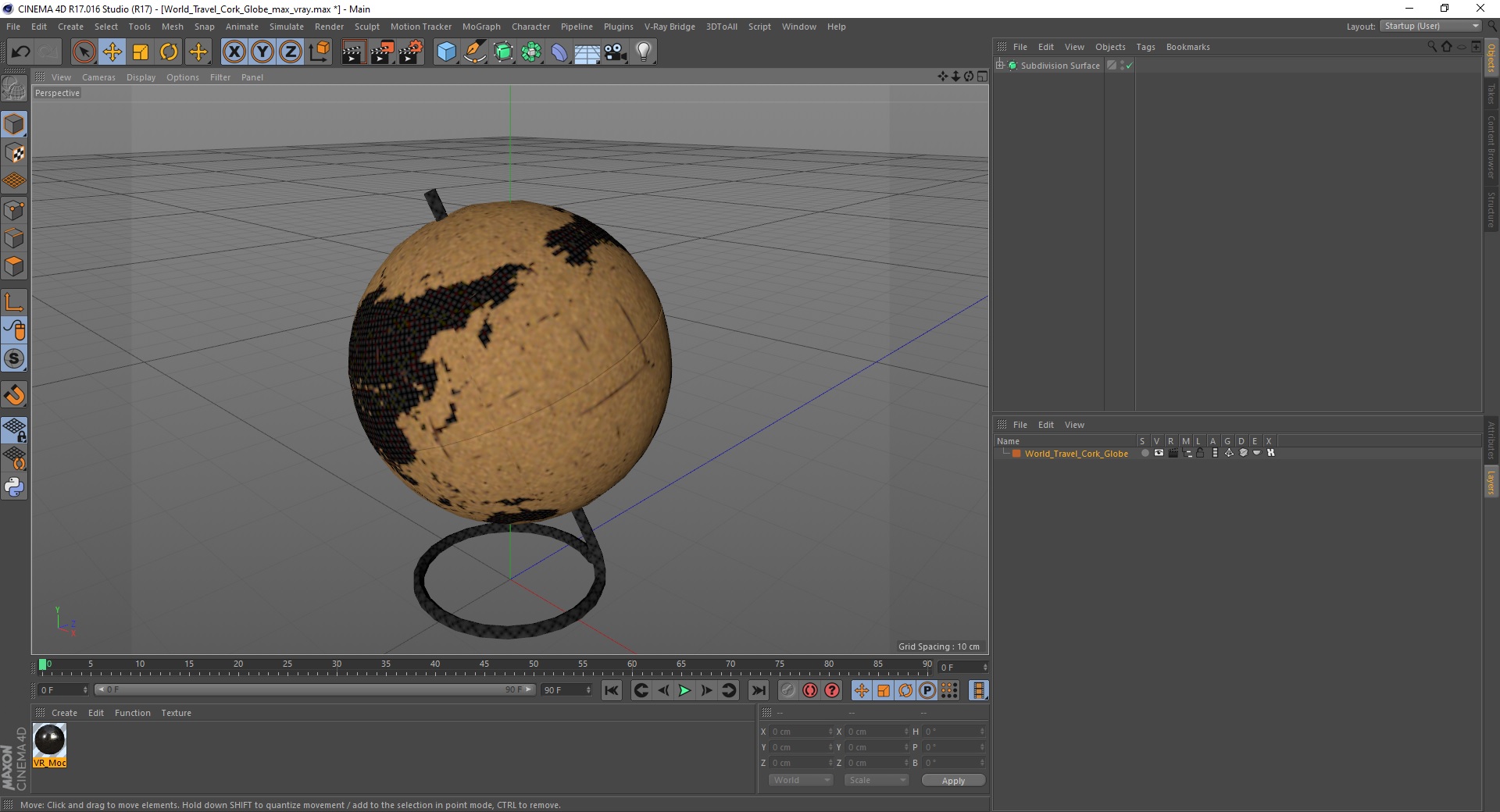Open the Python script icon
The width and height of the screenshot is (1500, 812).
14,487
